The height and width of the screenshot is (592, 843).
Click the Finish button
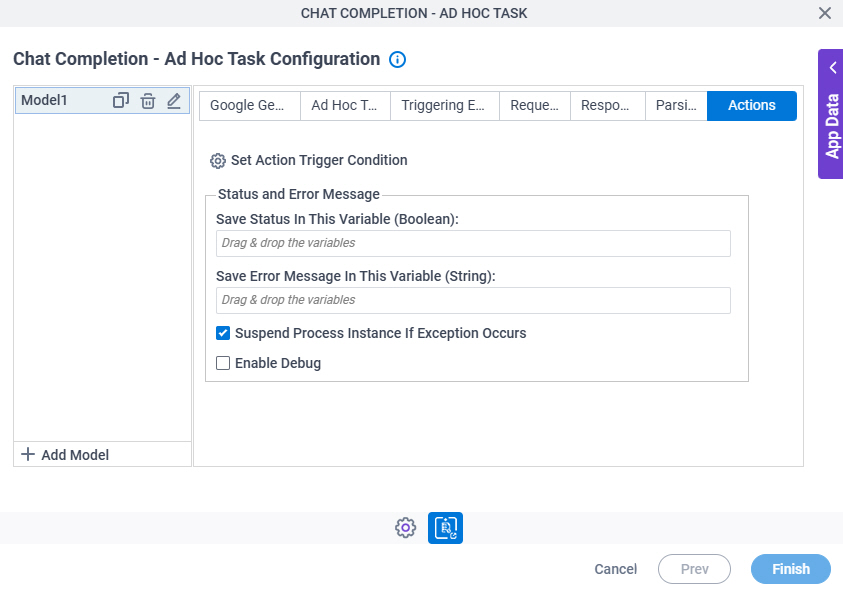coord(791,569)
